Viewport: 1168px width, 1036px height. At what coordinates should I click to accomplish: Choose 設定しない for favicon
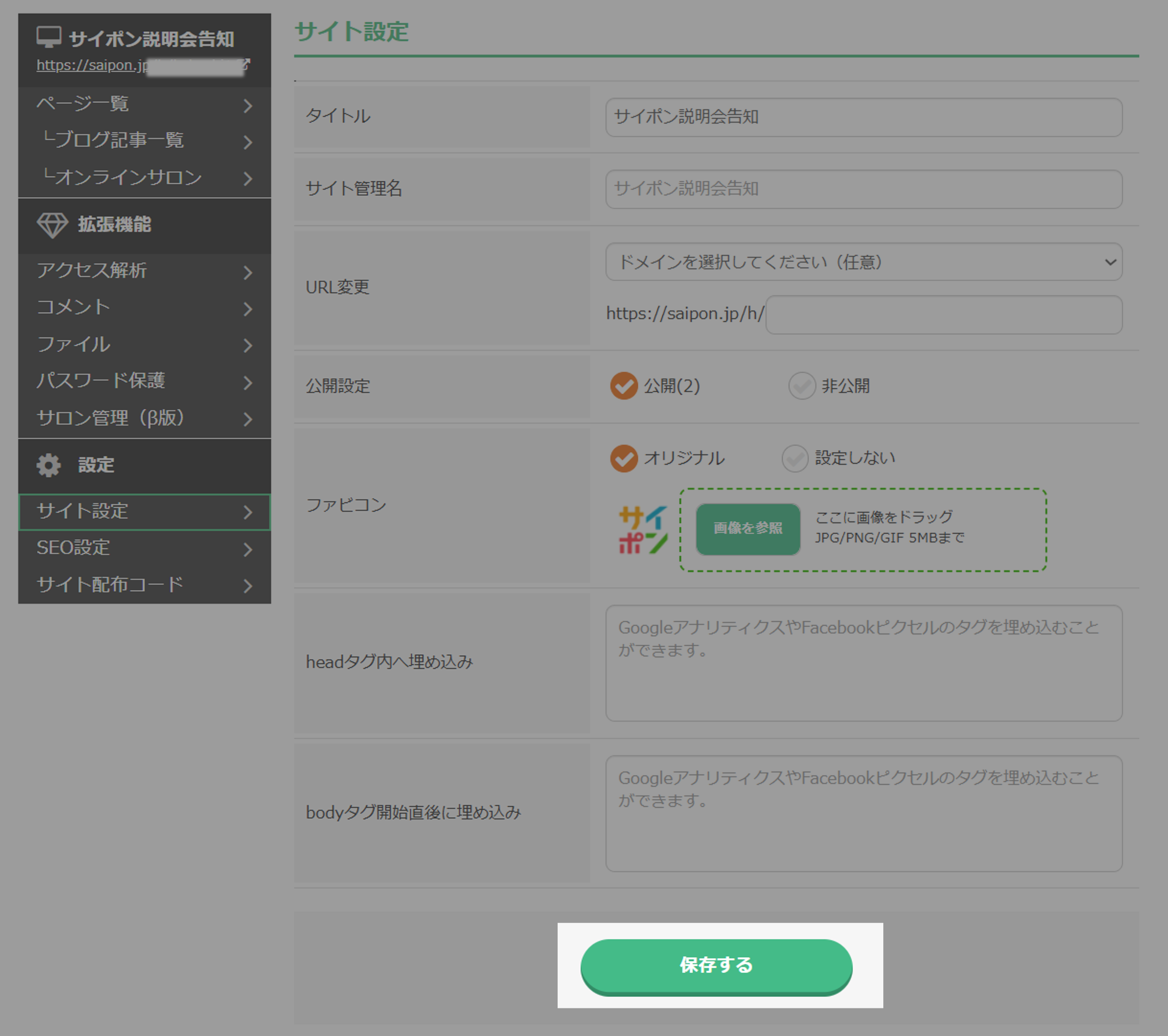pyautogui.click(x=794, y=458)
